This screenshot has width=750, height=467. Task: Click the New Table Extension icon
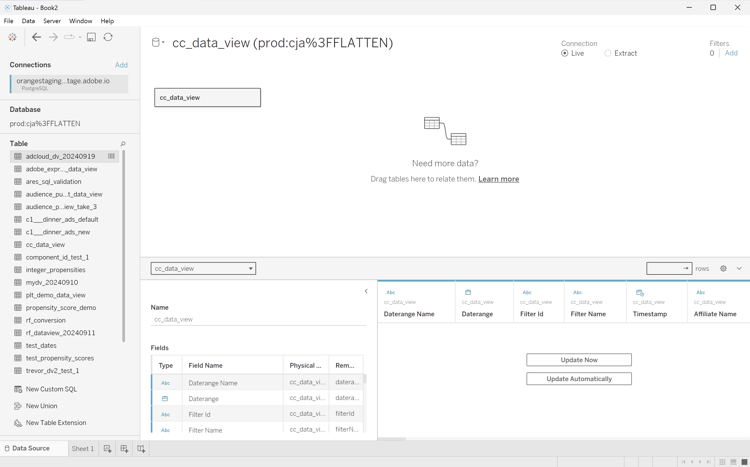18,423
